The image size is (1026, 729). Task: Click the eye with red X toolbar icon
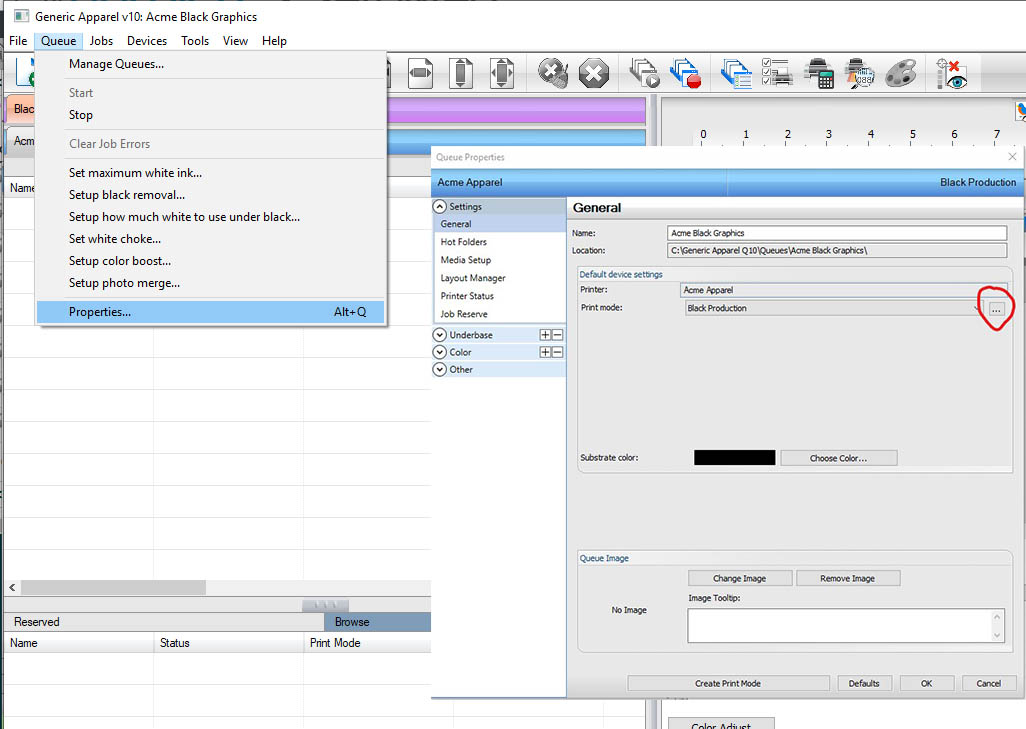[x=951, y=72]
